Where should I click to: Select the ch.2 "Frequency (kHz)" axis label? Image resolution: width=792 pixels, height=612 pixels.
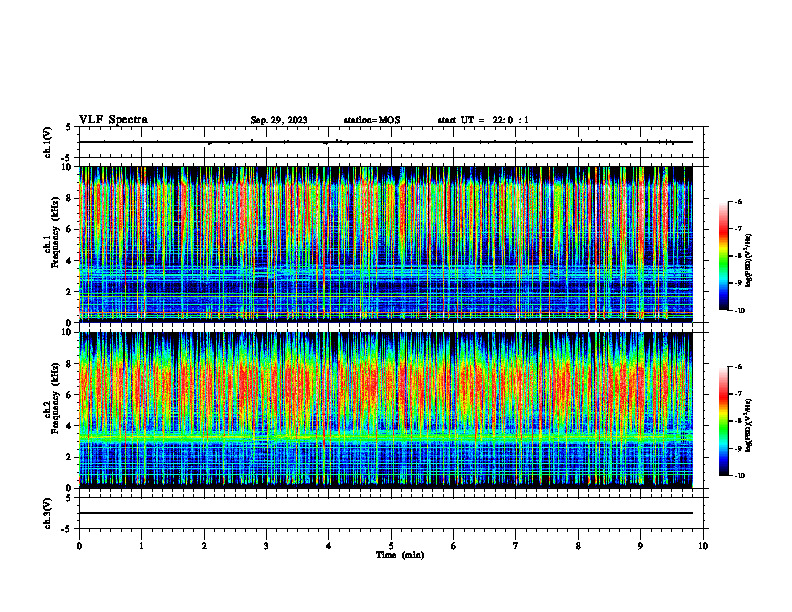coord(55,397)
